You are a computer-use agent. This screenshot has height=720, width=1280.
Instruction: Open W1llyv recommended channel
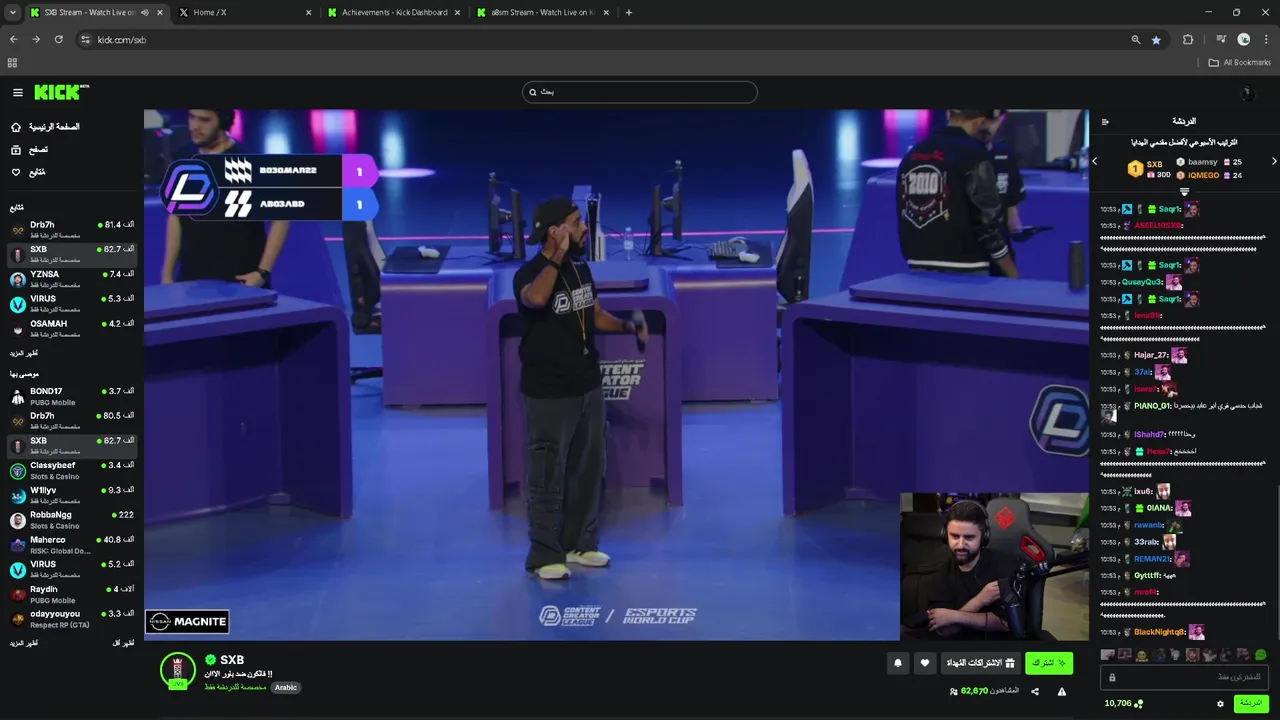tap(71, 495)
